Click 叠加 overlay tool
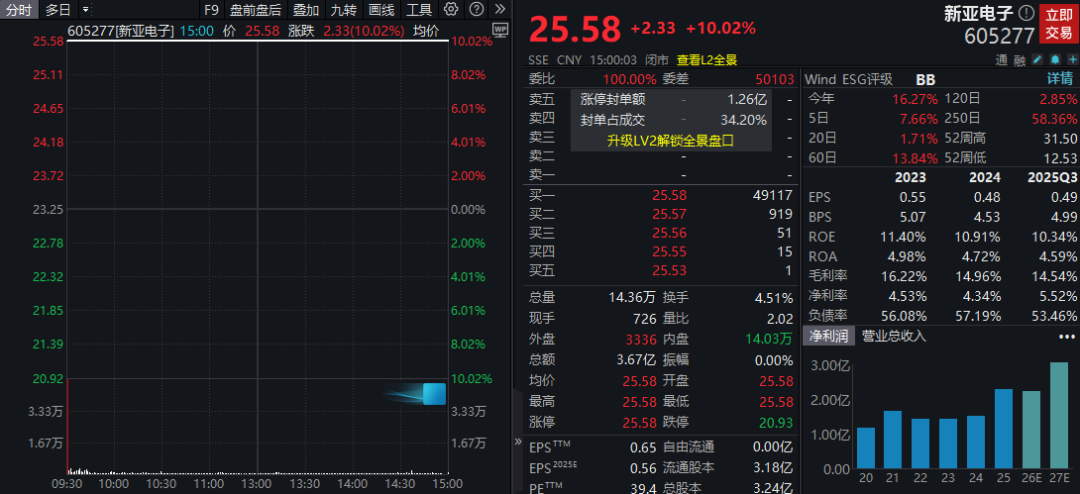 point(306,10)
